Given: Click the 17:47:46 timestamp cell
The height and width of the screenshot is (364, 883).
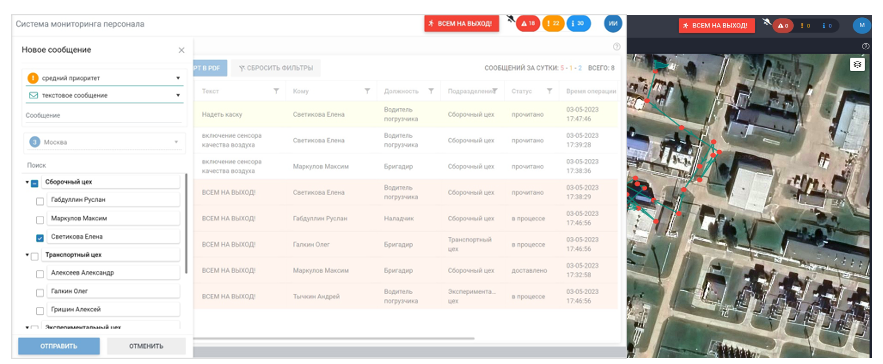Looking at the screenshot, I should (x=582, y=114).
